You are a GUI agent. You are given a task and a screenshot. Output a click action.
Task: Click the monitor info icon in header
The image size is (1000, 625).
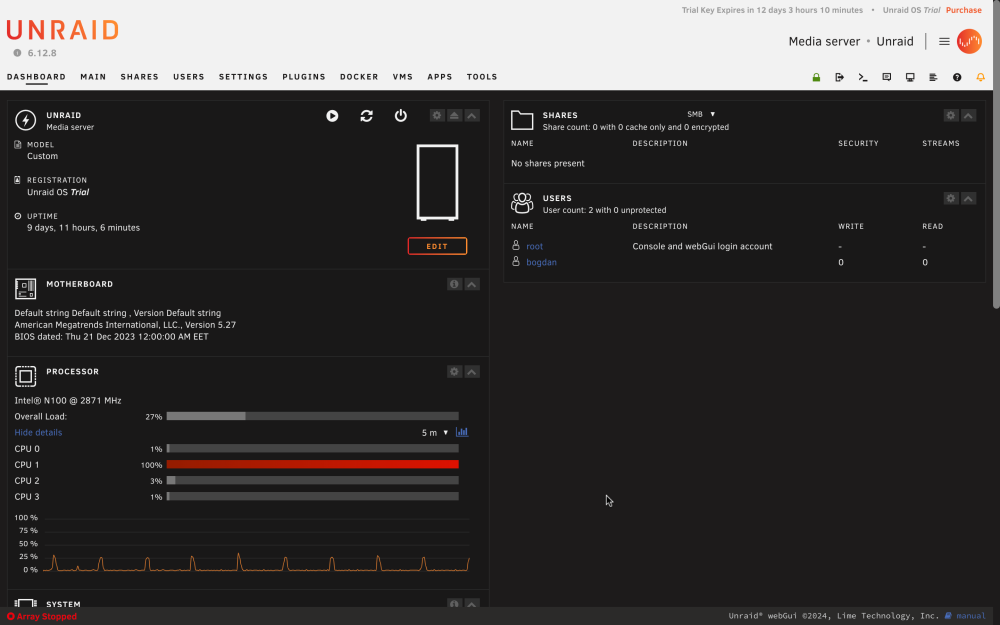tap(910, 77)
